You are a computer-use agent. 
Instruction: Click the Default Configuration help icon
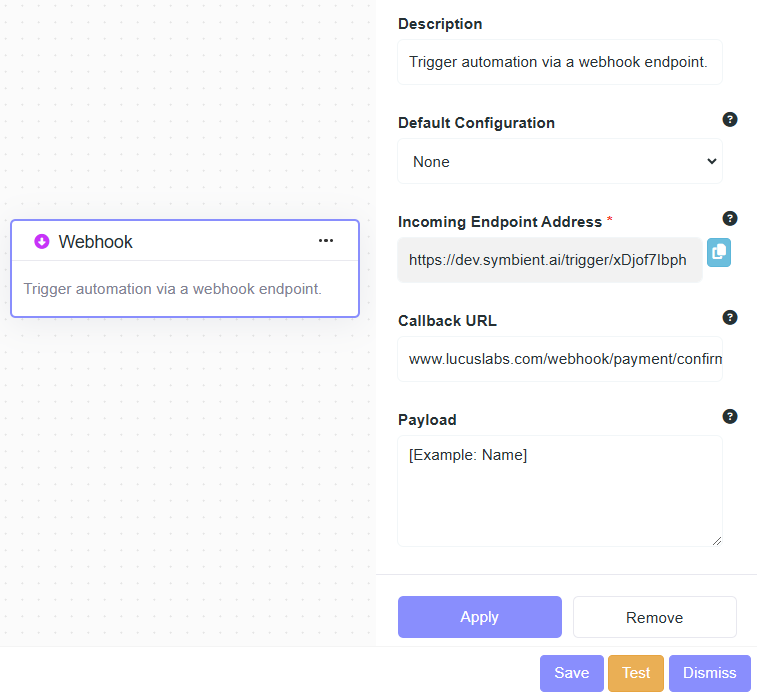(730, 120)
